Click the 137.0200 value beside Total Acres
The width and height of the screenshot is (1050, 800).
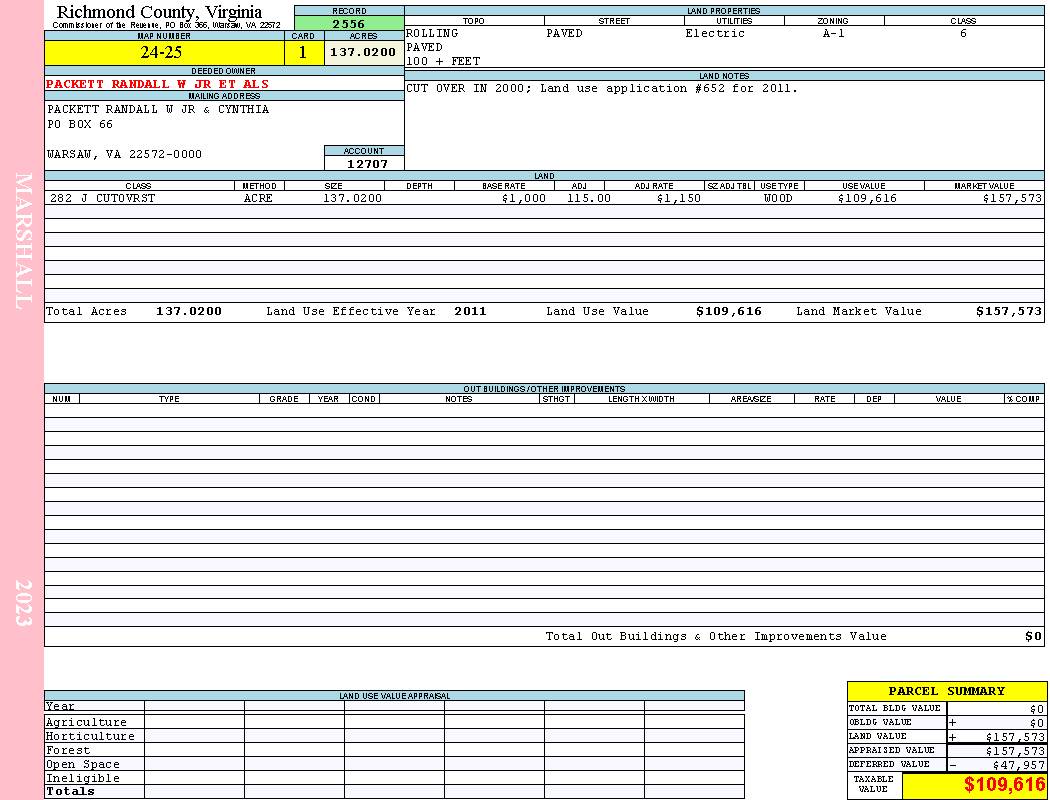pos(189,311)
